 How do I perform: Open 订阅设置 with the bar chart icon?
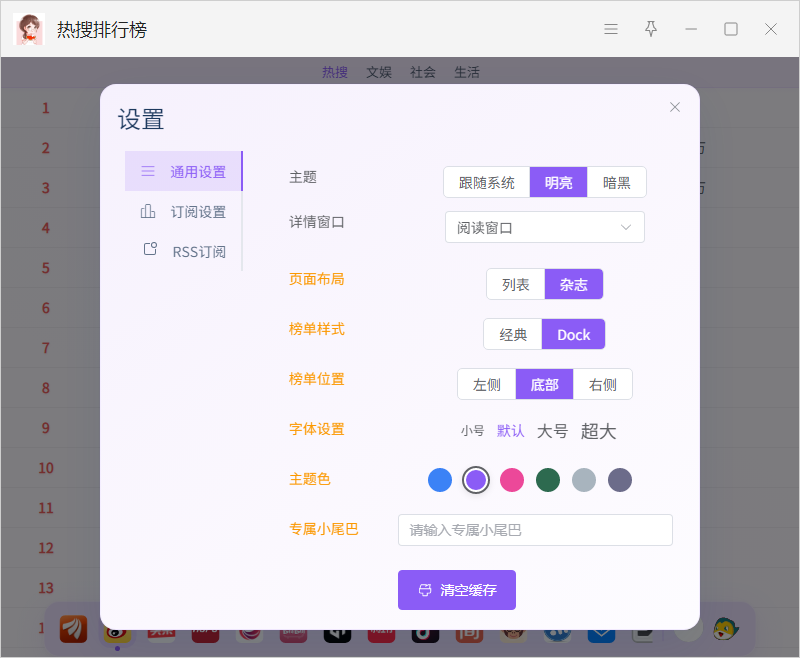pyautogui.click(x=184, y=212)
